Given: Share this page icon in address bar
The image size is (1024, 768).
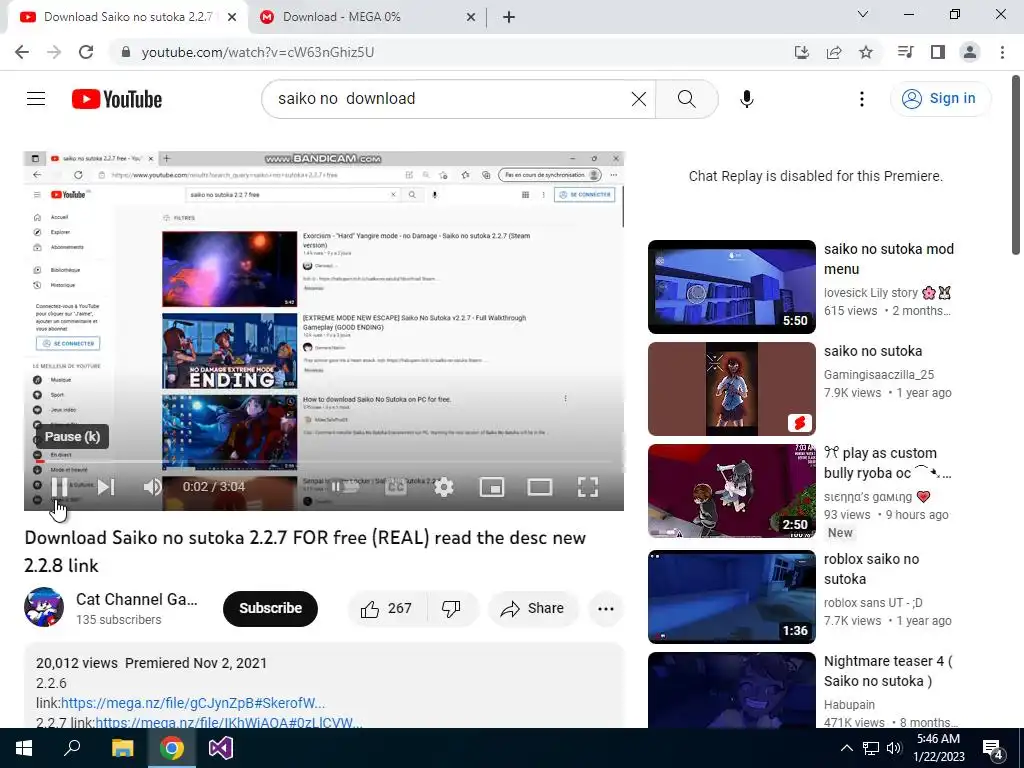Looking at the screenshot, I should click(834, 52).
